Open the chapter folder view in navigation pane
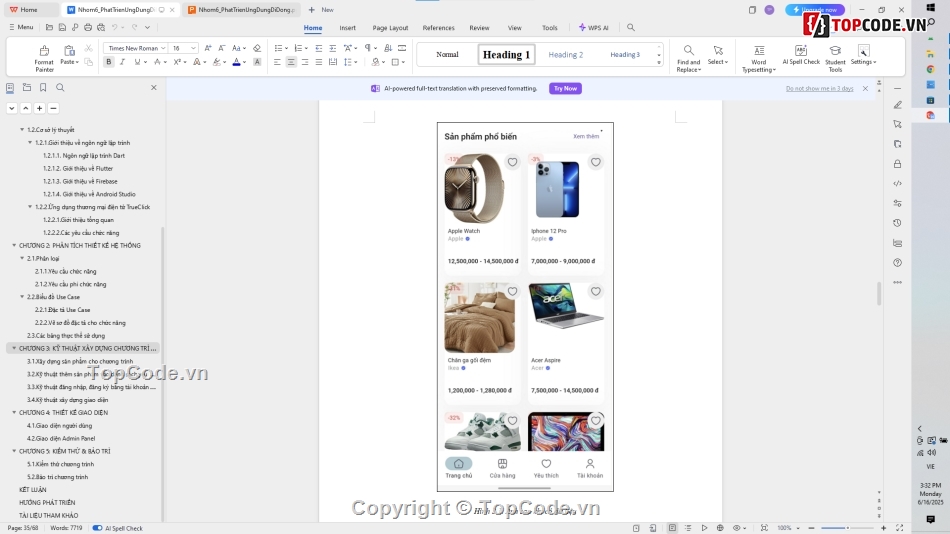This screenshot has height=534, width=950. click(27, 87)
